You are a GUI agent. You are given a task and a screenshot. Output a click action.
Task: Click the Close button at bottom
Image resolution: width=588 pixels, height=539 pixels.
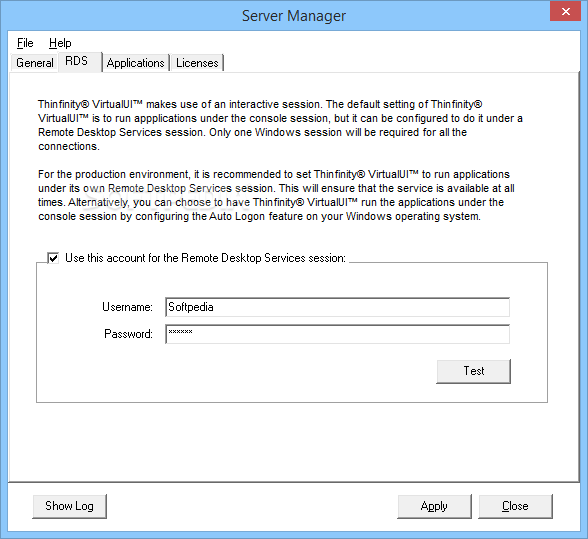pos(515,506)
